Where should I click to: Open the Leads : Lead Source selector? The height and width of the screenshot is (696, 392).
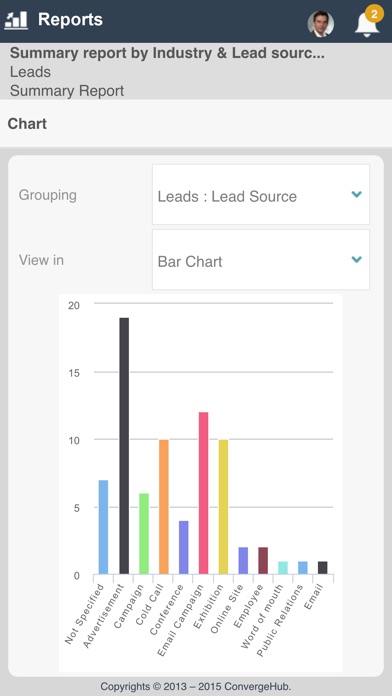tap(261, 194)
